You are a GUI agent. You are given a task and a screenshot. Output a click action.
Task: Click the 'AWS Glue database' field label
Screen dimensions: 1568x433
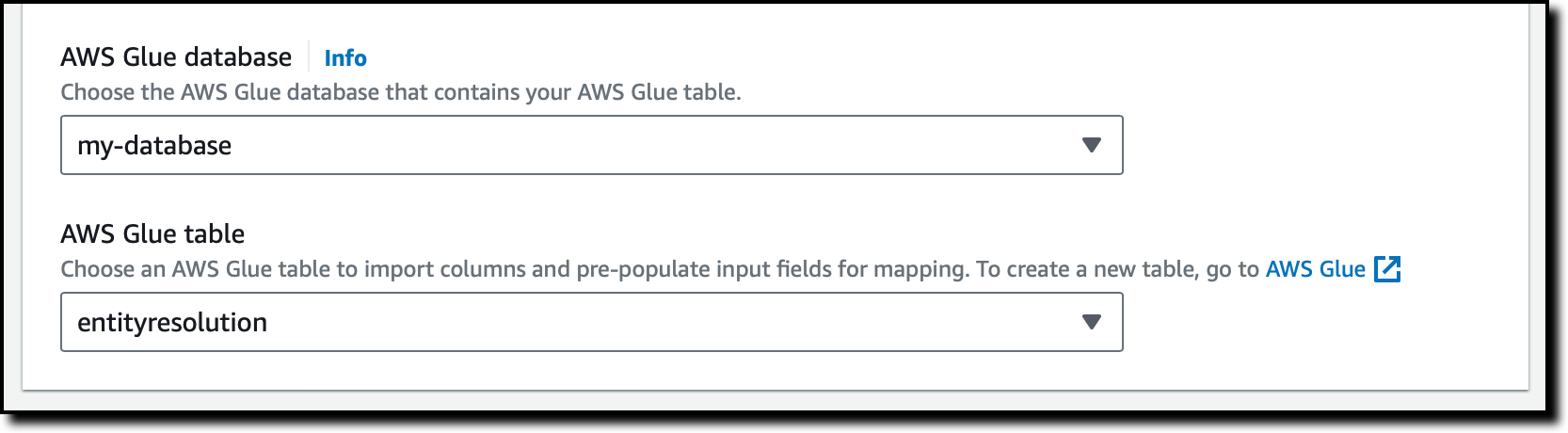(176, 57)
